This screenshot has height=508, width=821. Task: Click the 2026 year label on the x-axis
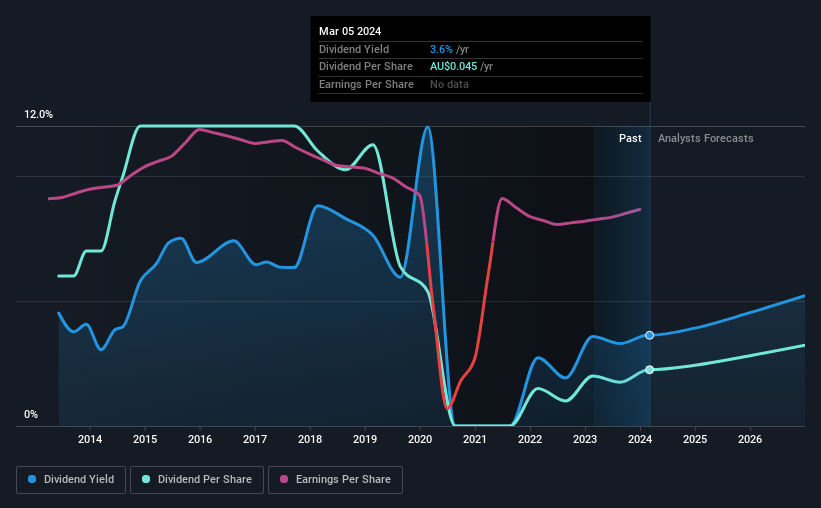[x=750, y=439]
